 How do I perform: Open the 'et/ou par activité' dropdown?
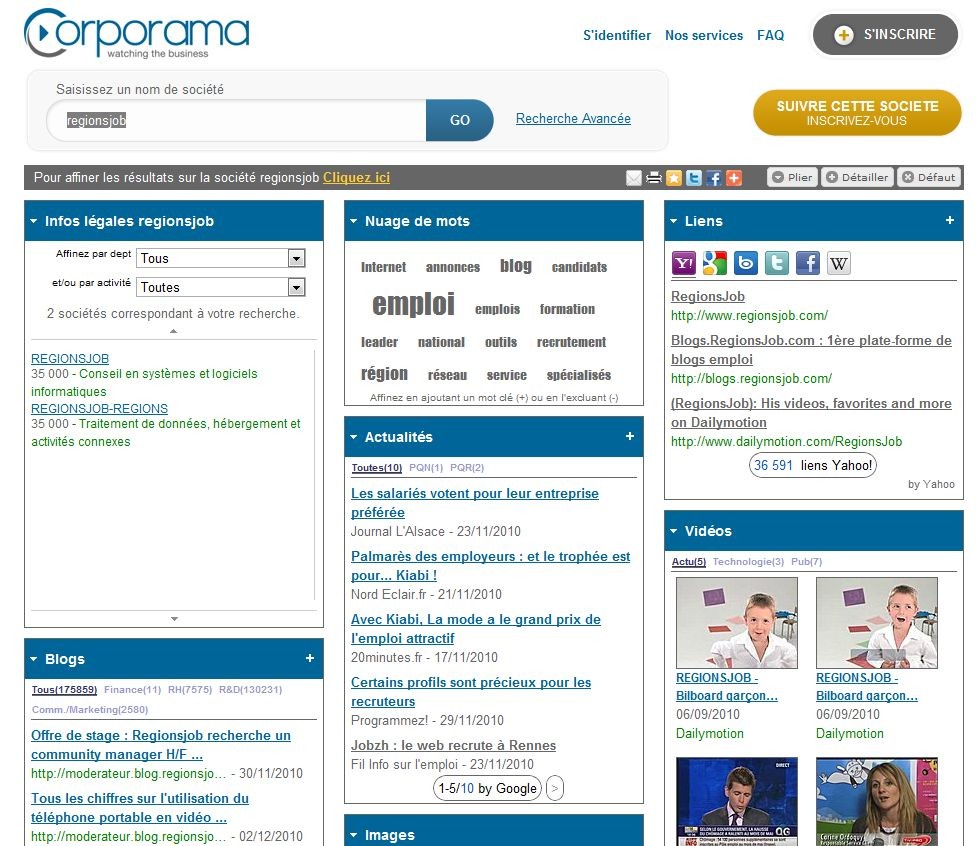pyautogui.click(x=221, y=287)
